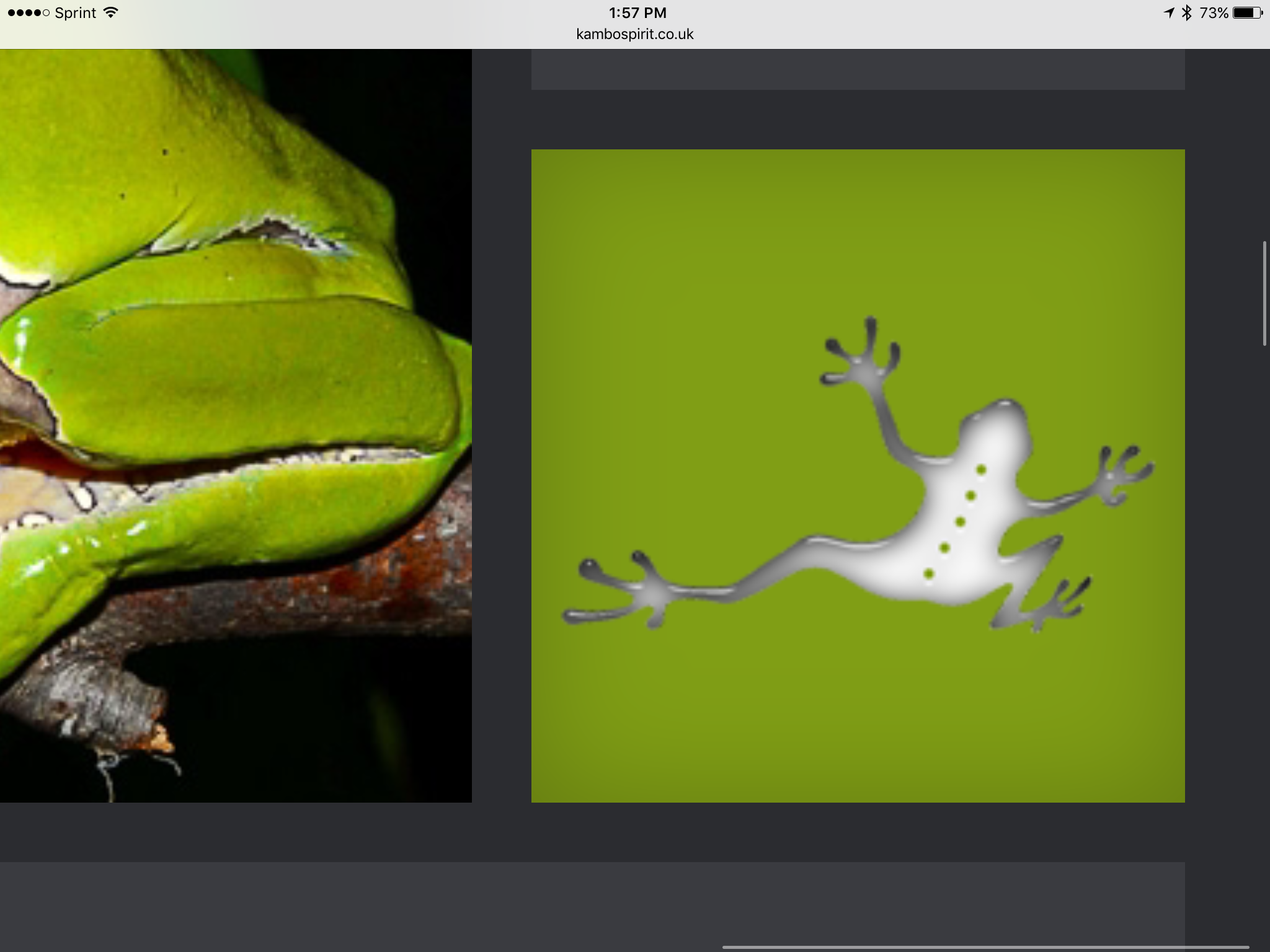
Task: Tap the 1:57 PM clock
Action: [x=637, y=12]
